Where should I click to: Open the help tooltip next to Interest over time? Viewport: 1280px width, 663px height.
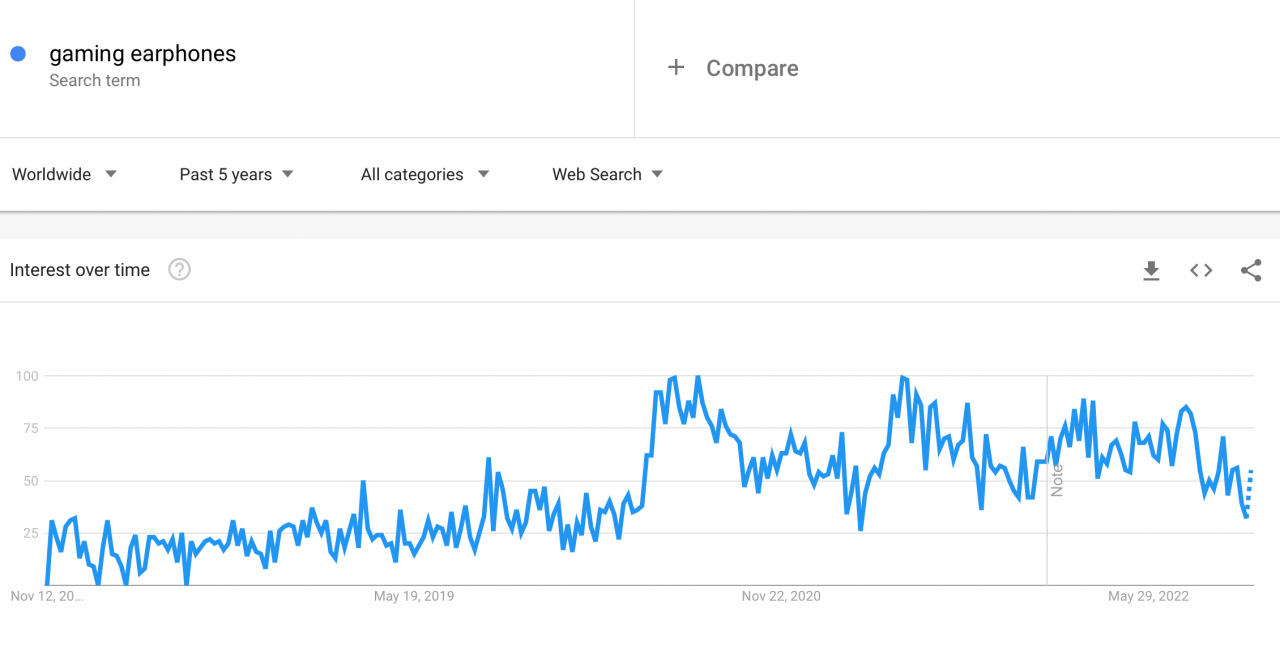(179, 269)
